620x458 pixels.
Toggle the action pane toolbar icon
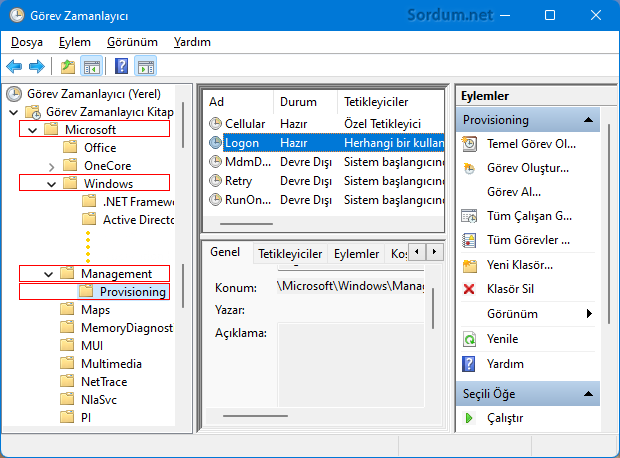[x=146, y=66]
